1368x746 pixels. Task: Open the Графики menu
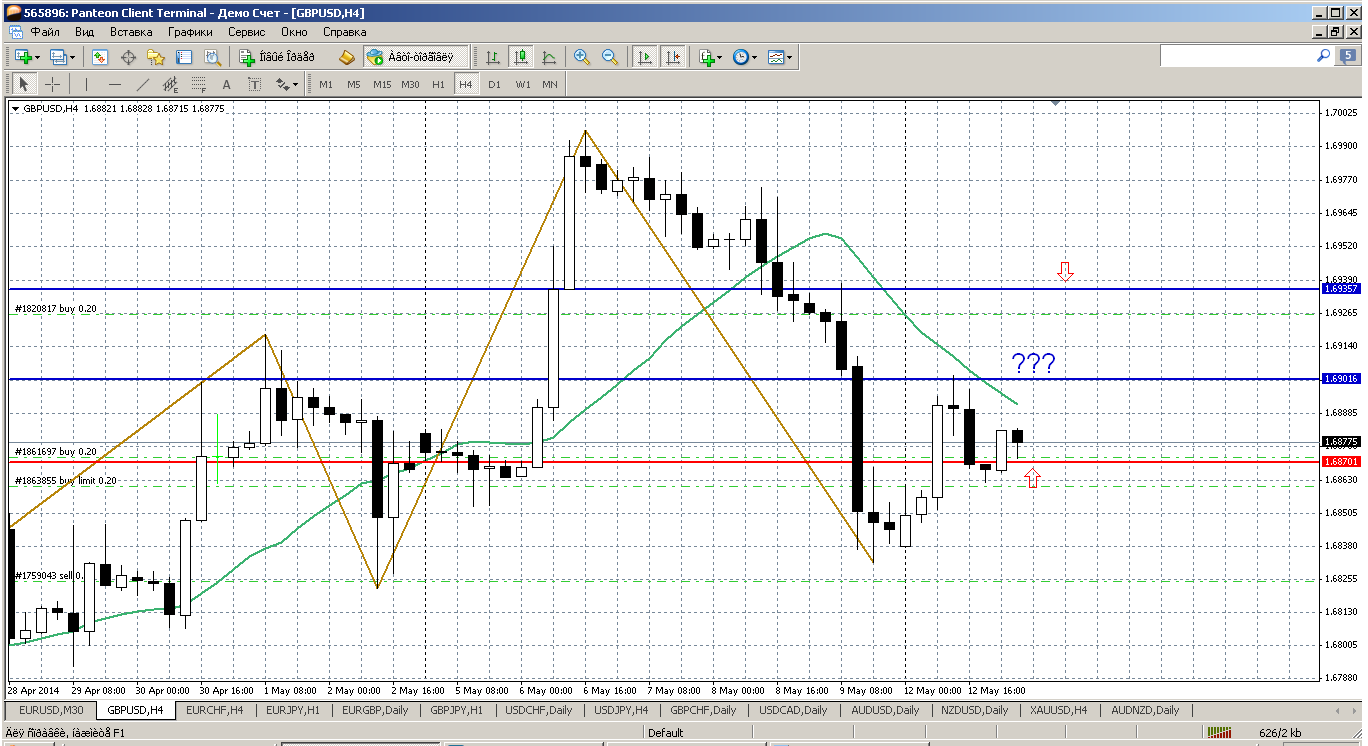click(x=190, y=32)
